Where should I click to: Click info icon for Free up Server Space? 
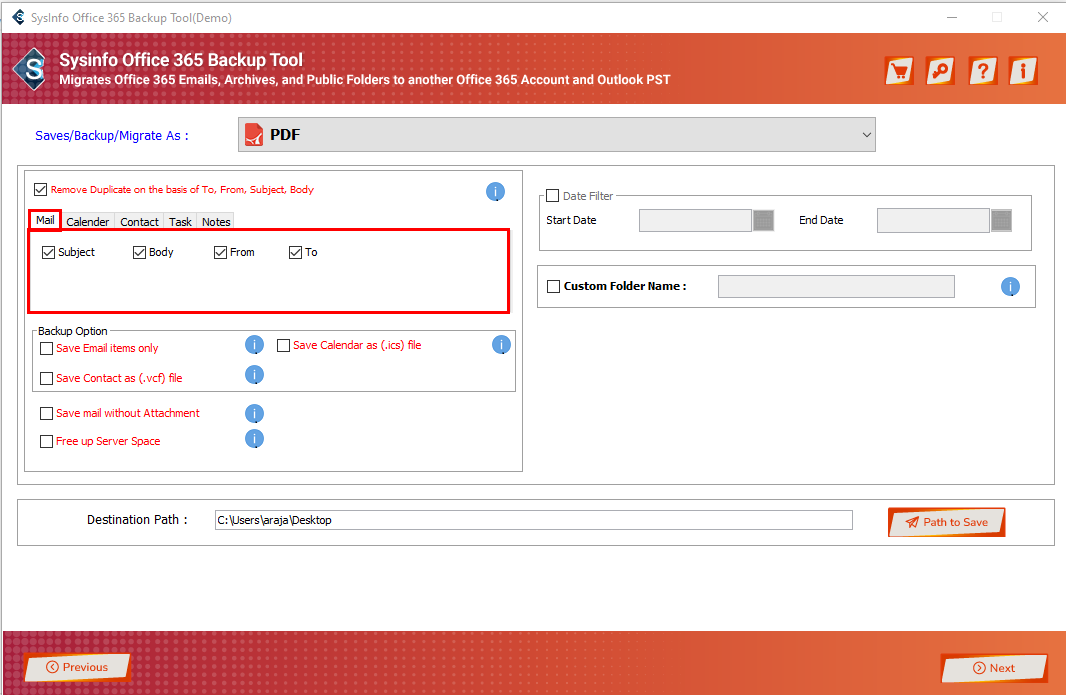pos(254,439)
